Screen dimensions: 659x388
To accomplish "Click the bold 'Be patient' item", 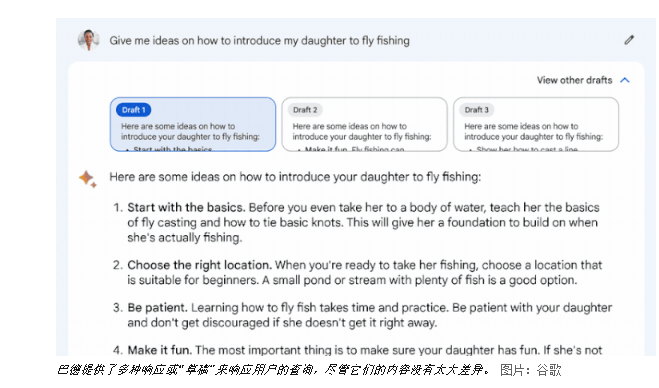I will click(x=157, y=308).
